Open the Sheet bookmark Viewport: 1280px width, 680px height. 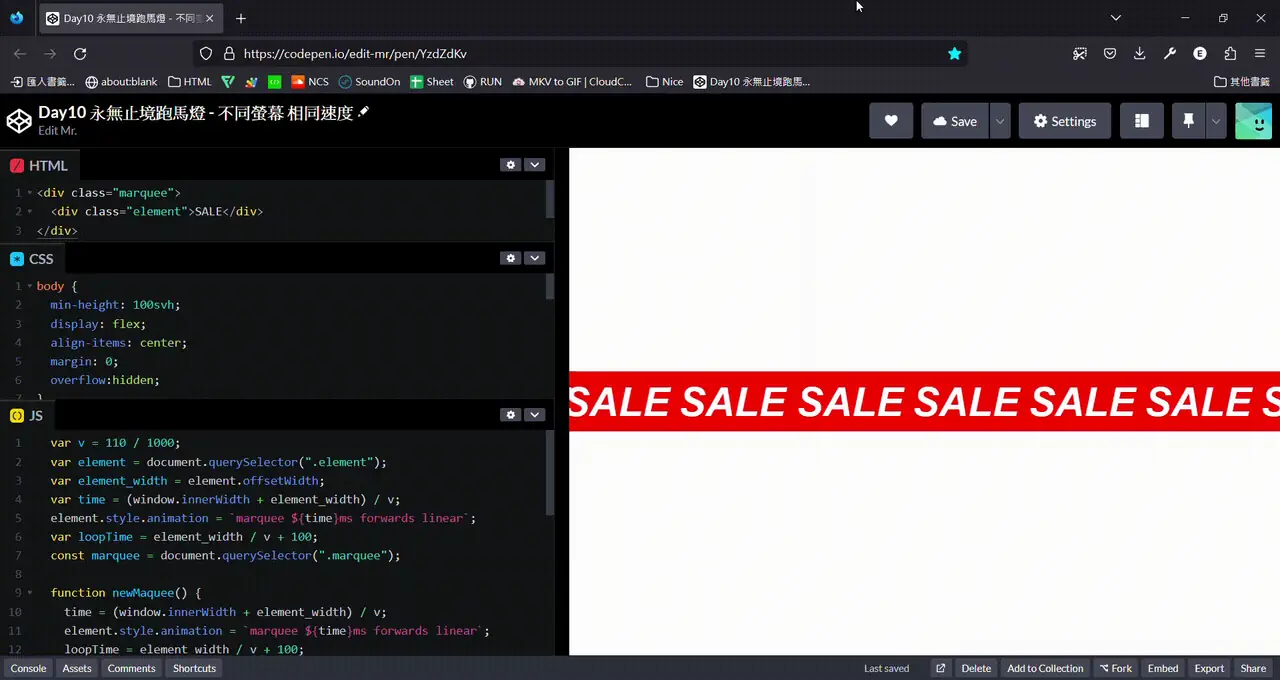(x=432, y=82)
